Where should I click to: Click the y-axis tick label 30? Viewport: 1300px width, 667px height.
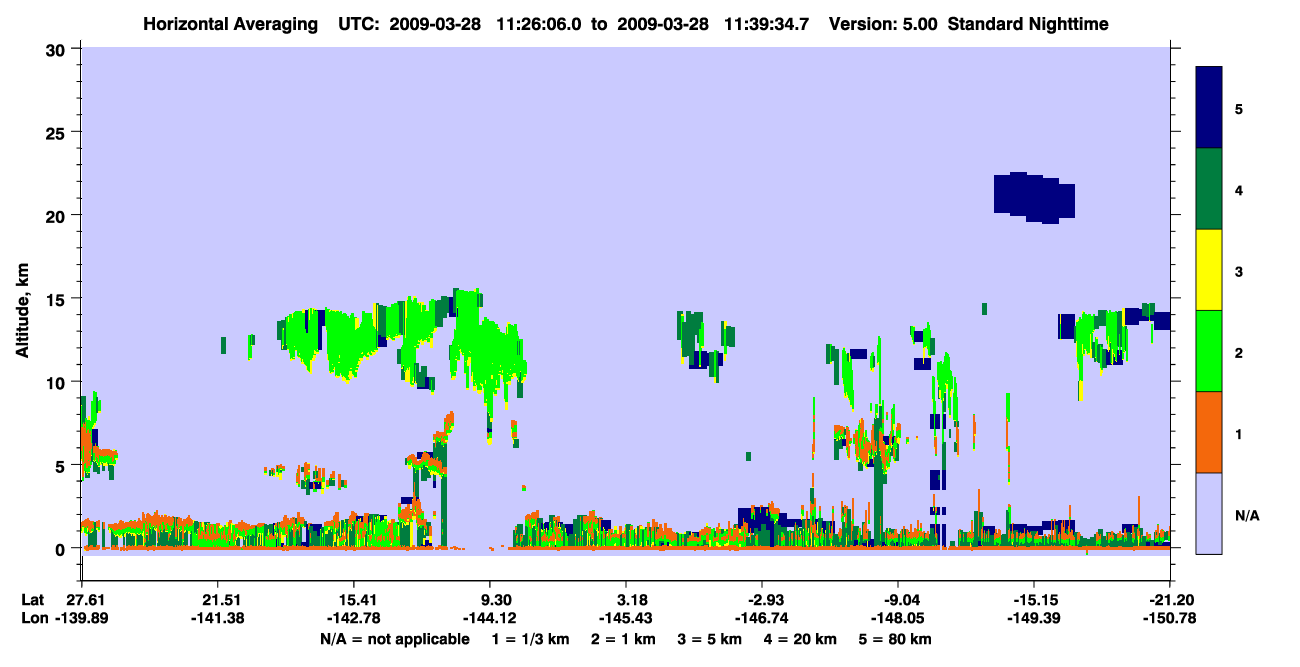click(58, 48)
